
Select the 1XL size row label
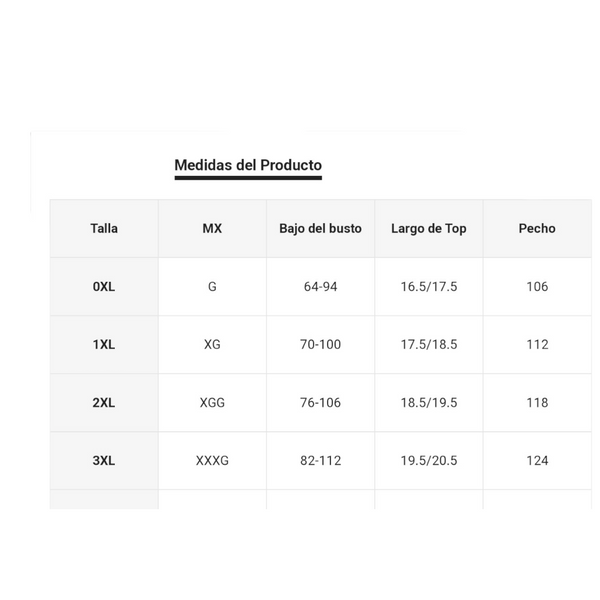(x=104, y=344)
